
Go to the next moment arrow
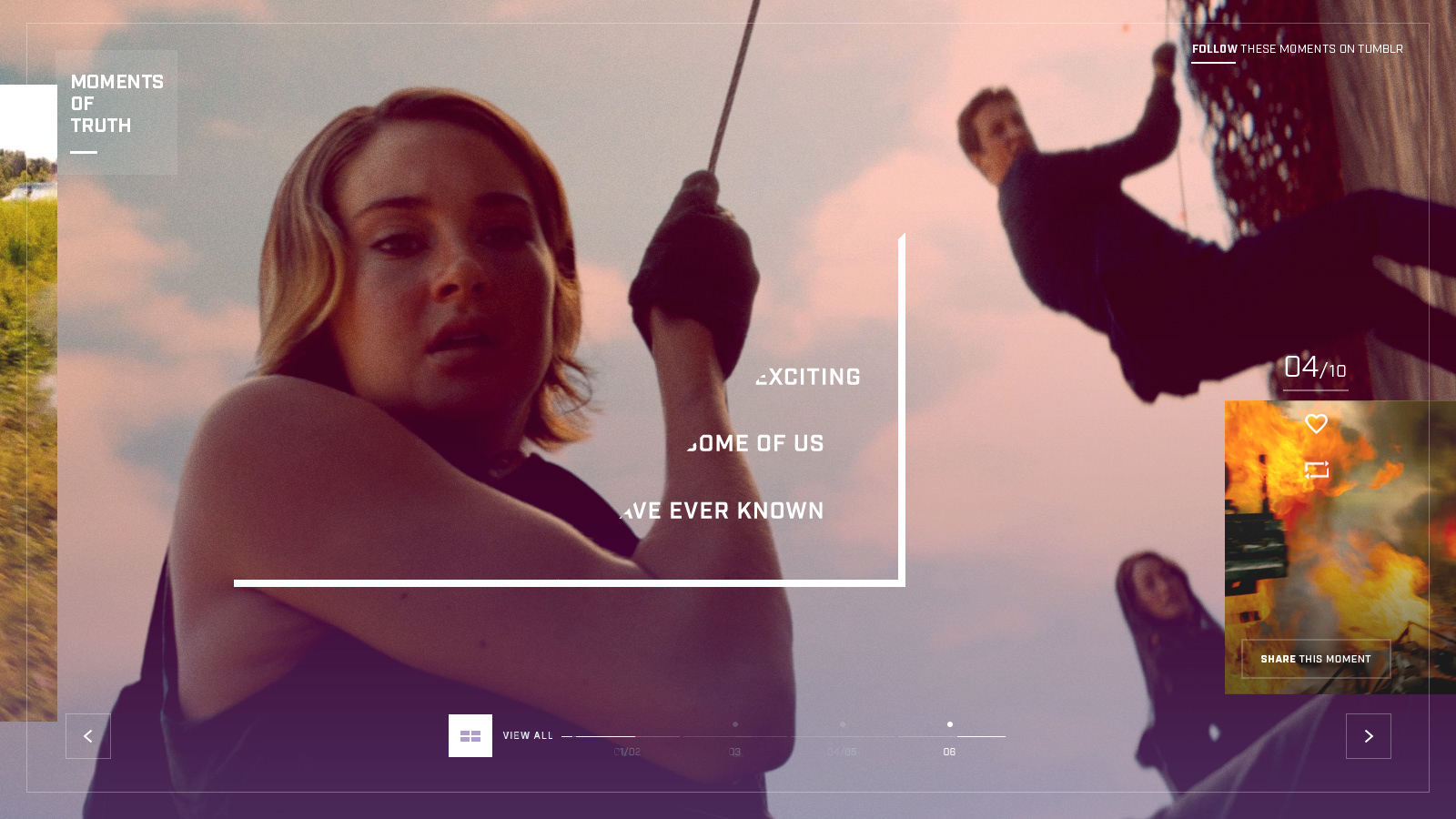point(1369,736)
